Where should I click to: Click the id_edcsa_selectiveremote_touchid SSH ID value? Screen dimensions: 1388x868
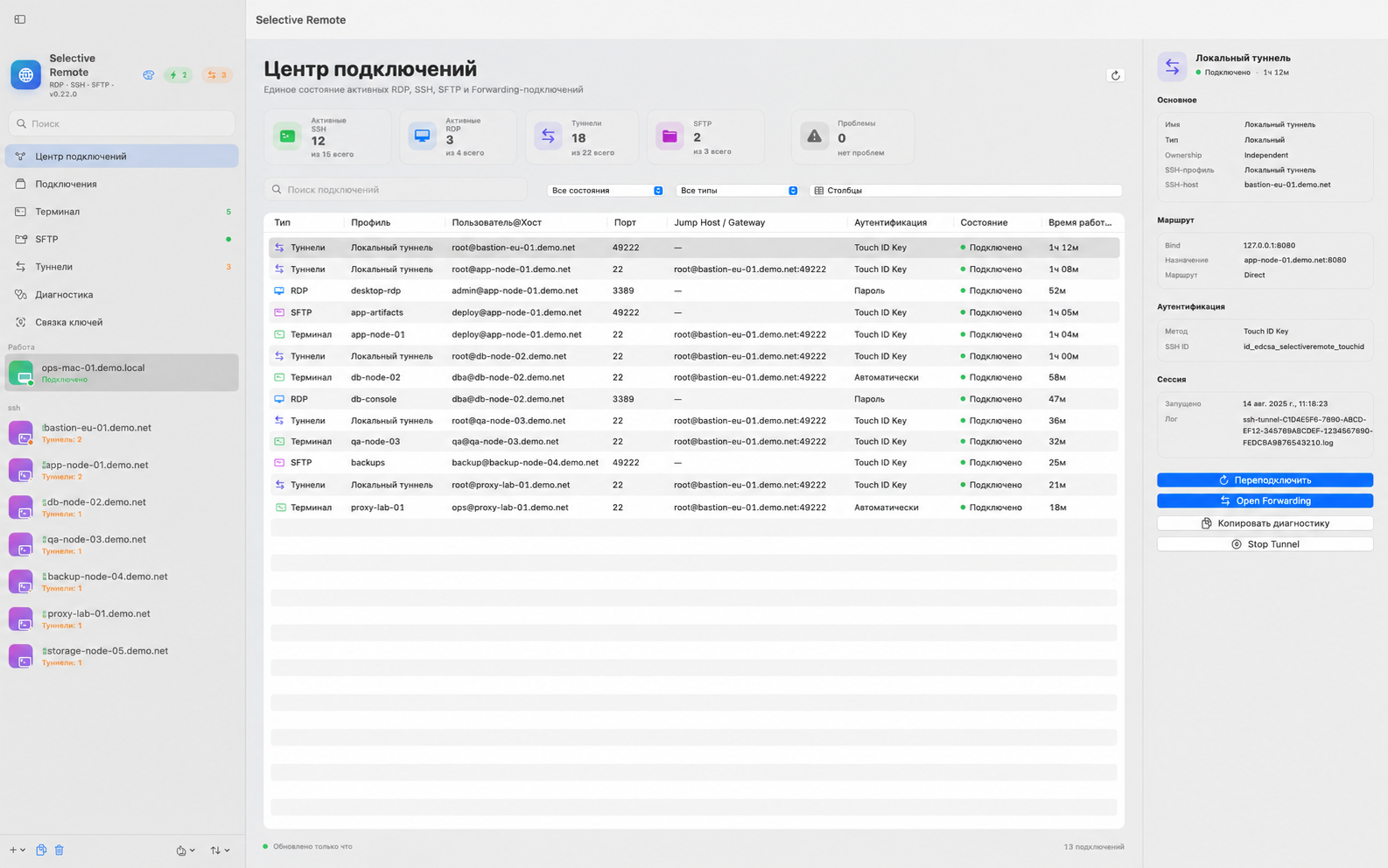tap(1303, 346)
